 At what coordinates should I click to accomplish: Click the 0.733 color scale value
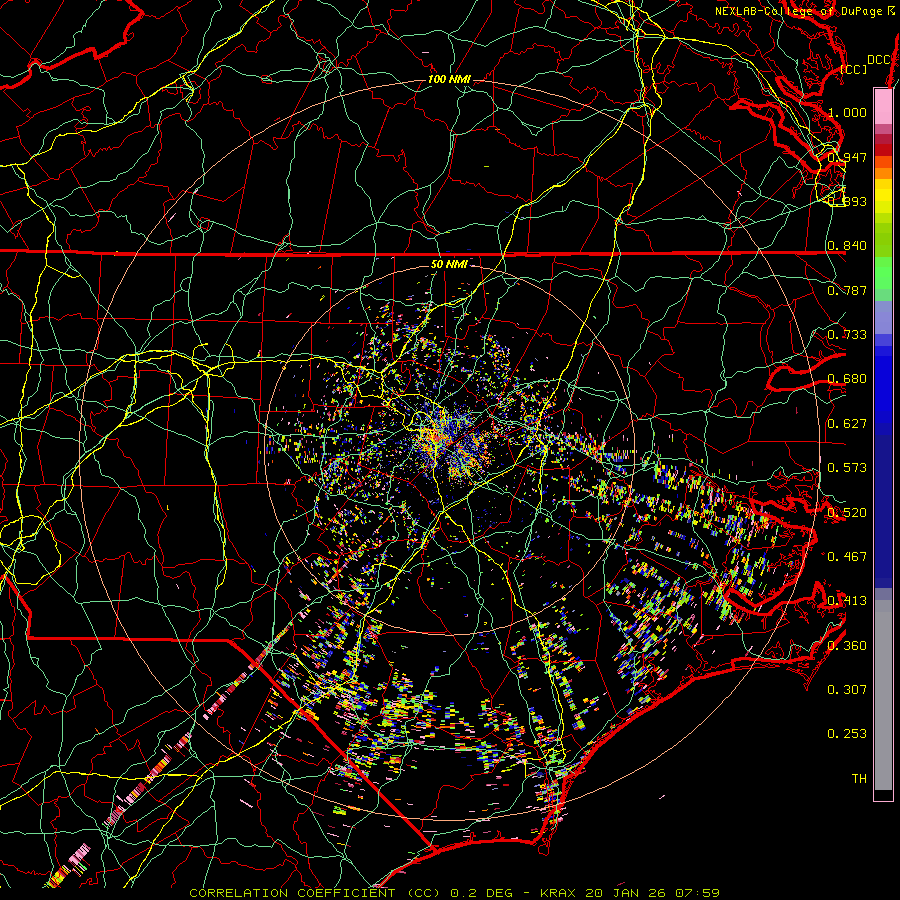click(847, 334)
